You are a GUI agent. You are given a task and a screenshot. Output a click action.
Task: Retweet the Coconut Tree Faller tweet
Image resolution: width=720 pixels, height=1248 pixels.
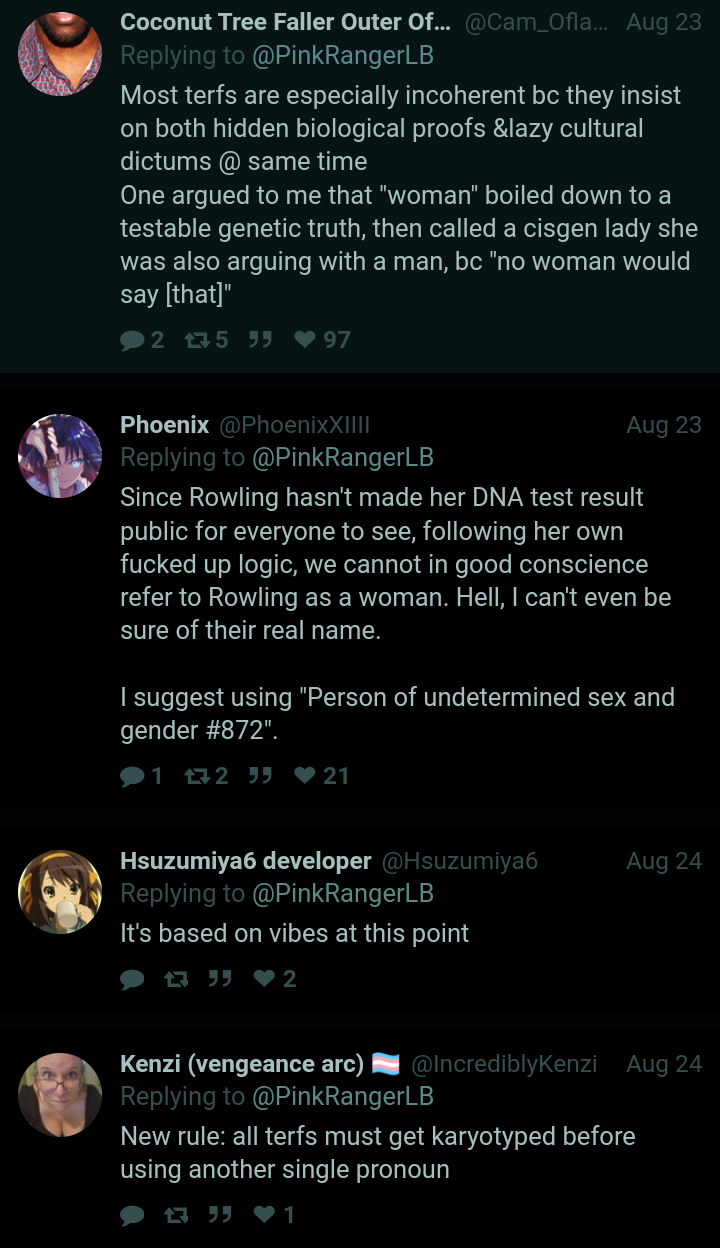[196, 340]
